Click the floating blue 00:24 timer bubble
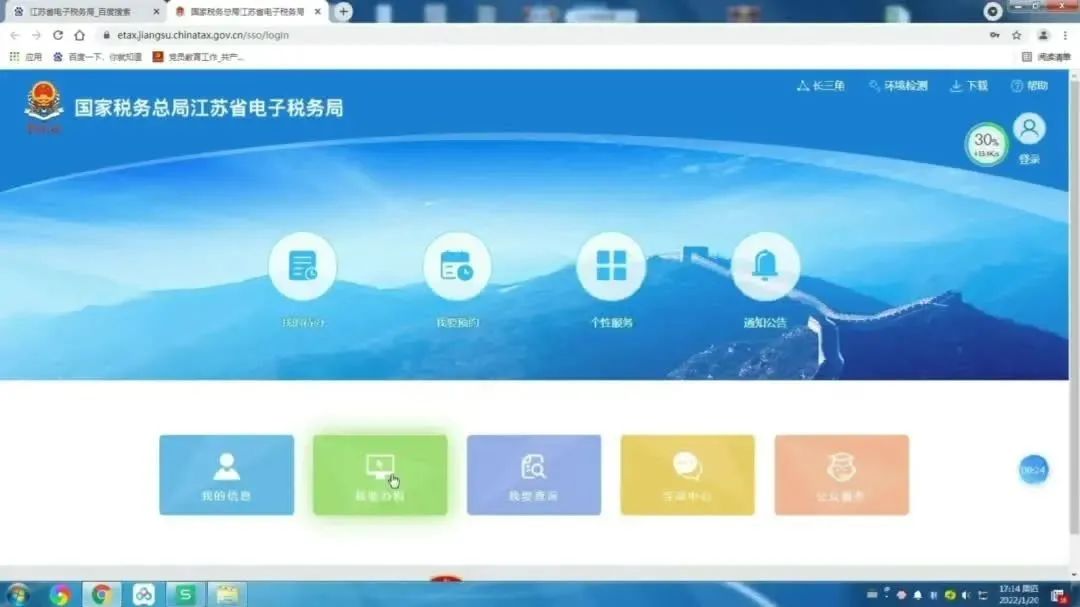The height and width of the screenshot is (607, 1080). point(1033,470)
